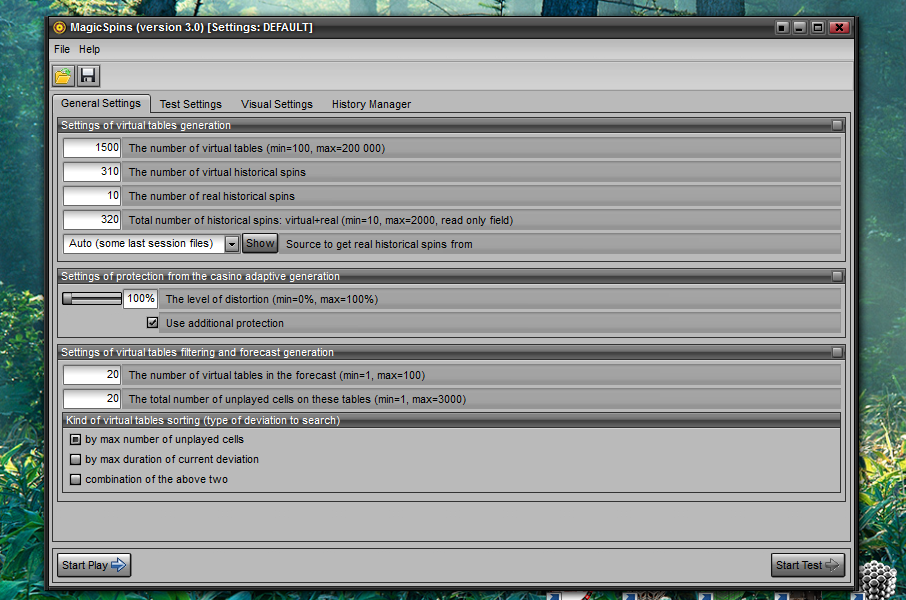Focus the virtual historical spins field
The height and width of the screenshot is (600, 906).
[x=92, y=172]
